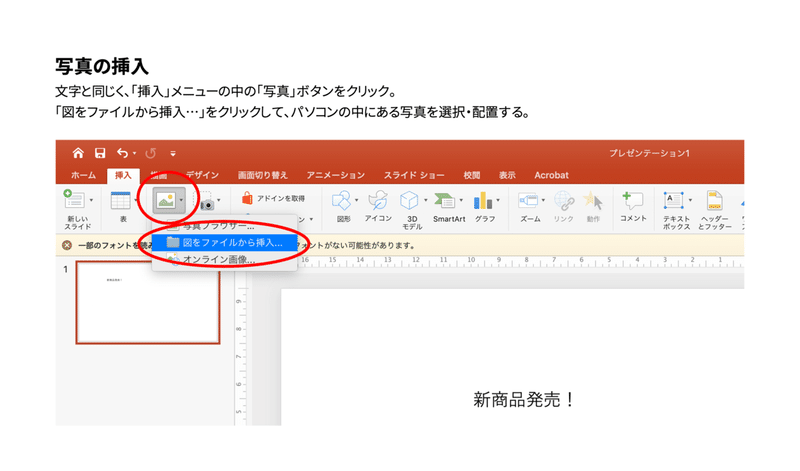This screenshot has height=471, width=800.
Task: Click the Zoom (ズーム) icon
Action: tap(528, 200)
